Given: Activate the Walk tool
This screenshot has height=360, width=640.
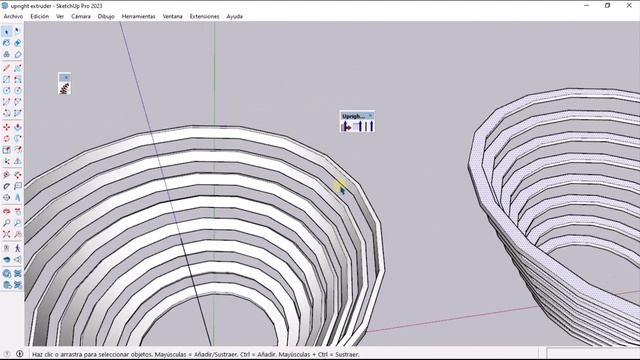Looking at the screenshot, I should tap(18, 248).
